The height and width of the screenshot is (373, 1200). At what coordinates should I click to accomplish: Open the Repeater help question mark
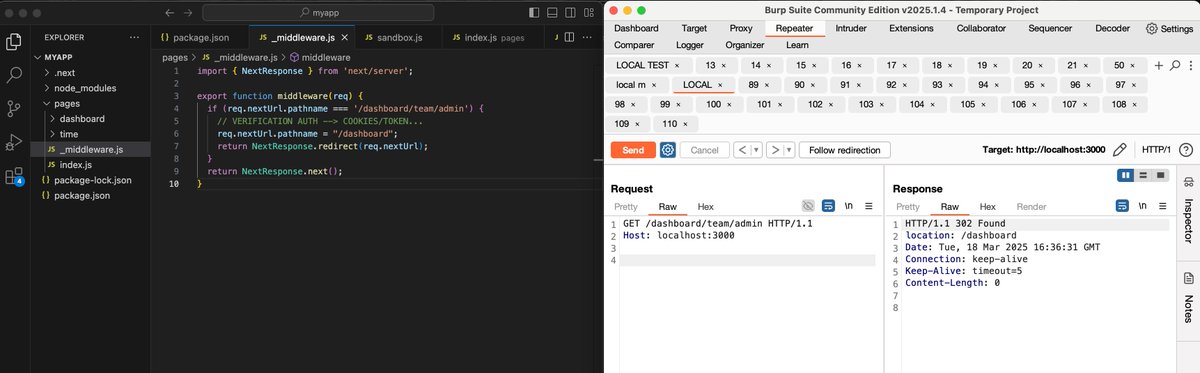pos(1185,150)
